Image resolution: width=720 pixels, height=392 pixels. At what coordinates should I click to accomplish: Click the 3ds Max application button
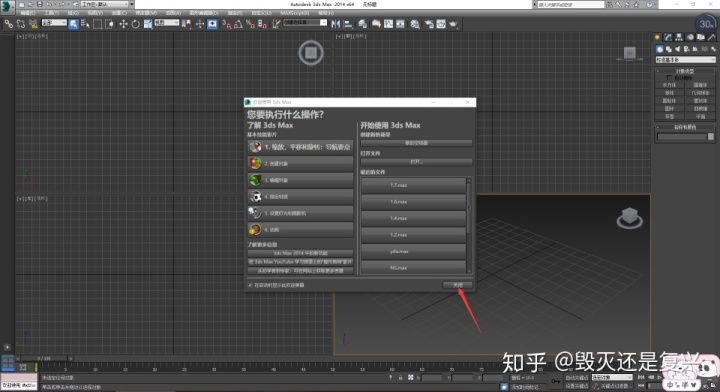pos(7,6)
